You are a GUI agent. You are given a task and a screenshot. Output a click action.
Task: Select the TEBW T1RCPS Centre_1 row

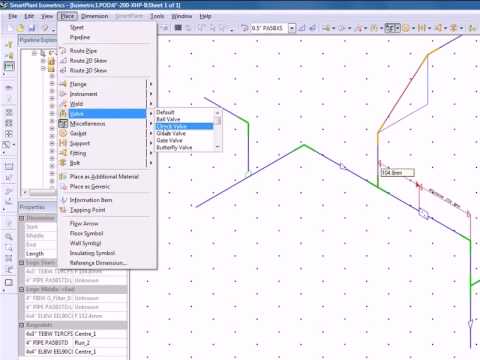(x=76, y=334)
